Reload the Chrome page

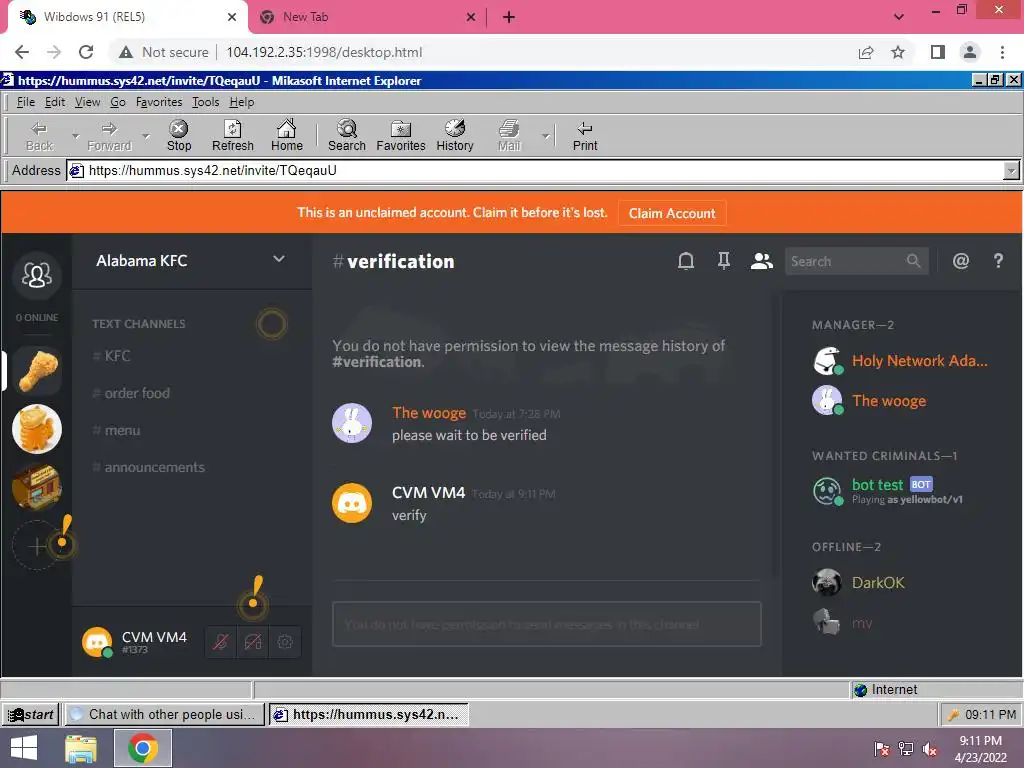pos(86,52)
